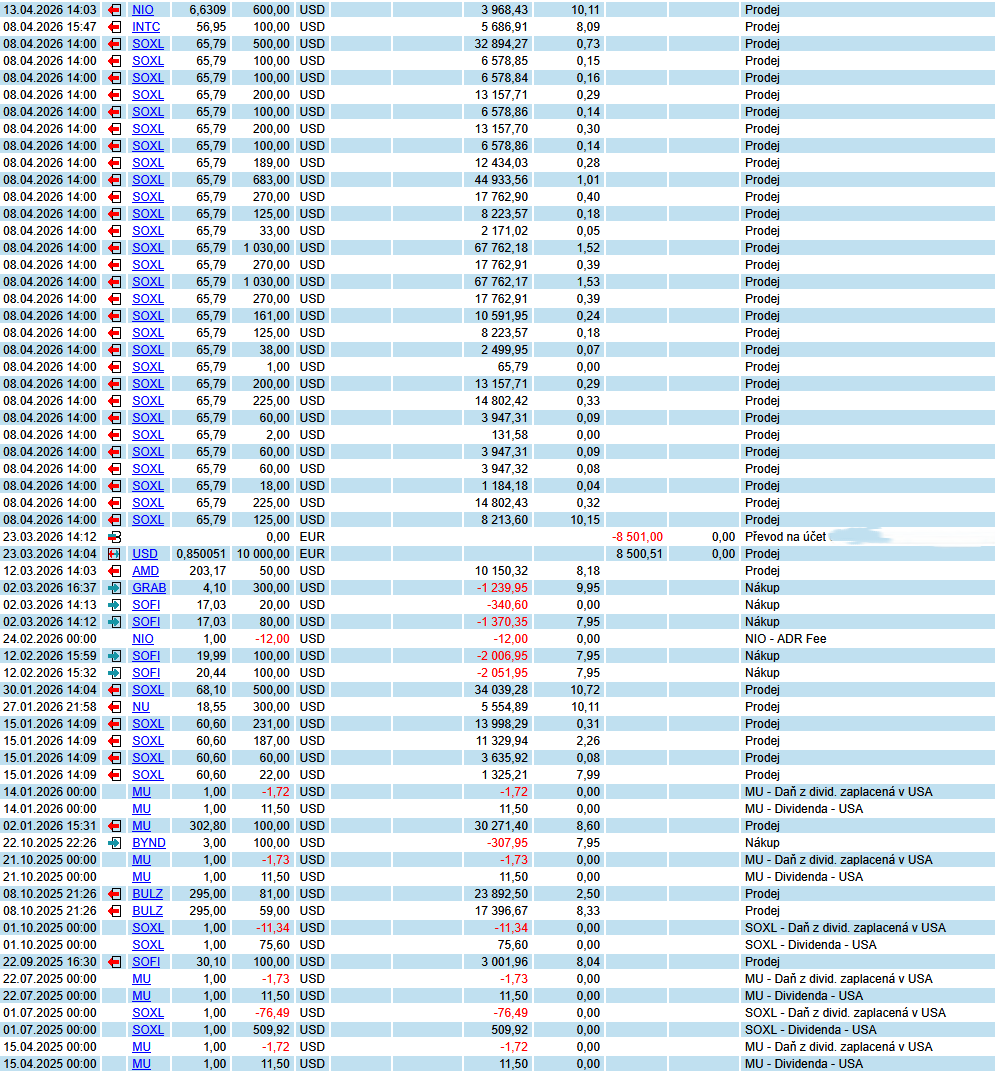Click the sell icon on the NU row
The width and height of the screenshot is (995, 1071).
pyautogui.click(x=114, y=707)
